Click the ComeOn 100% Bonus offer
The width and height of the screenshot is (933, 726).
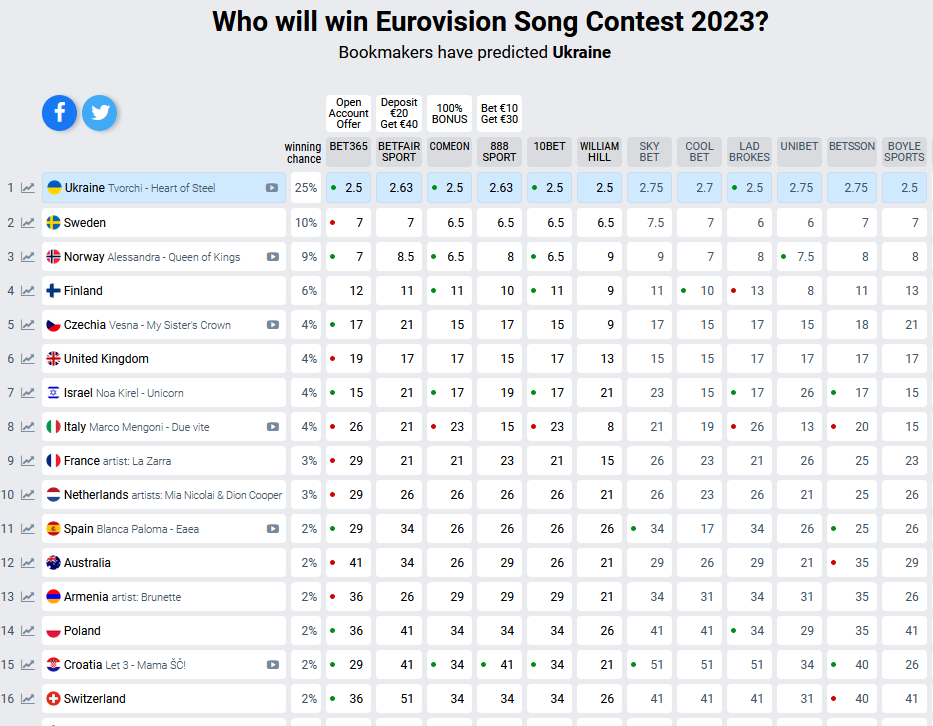449,113
